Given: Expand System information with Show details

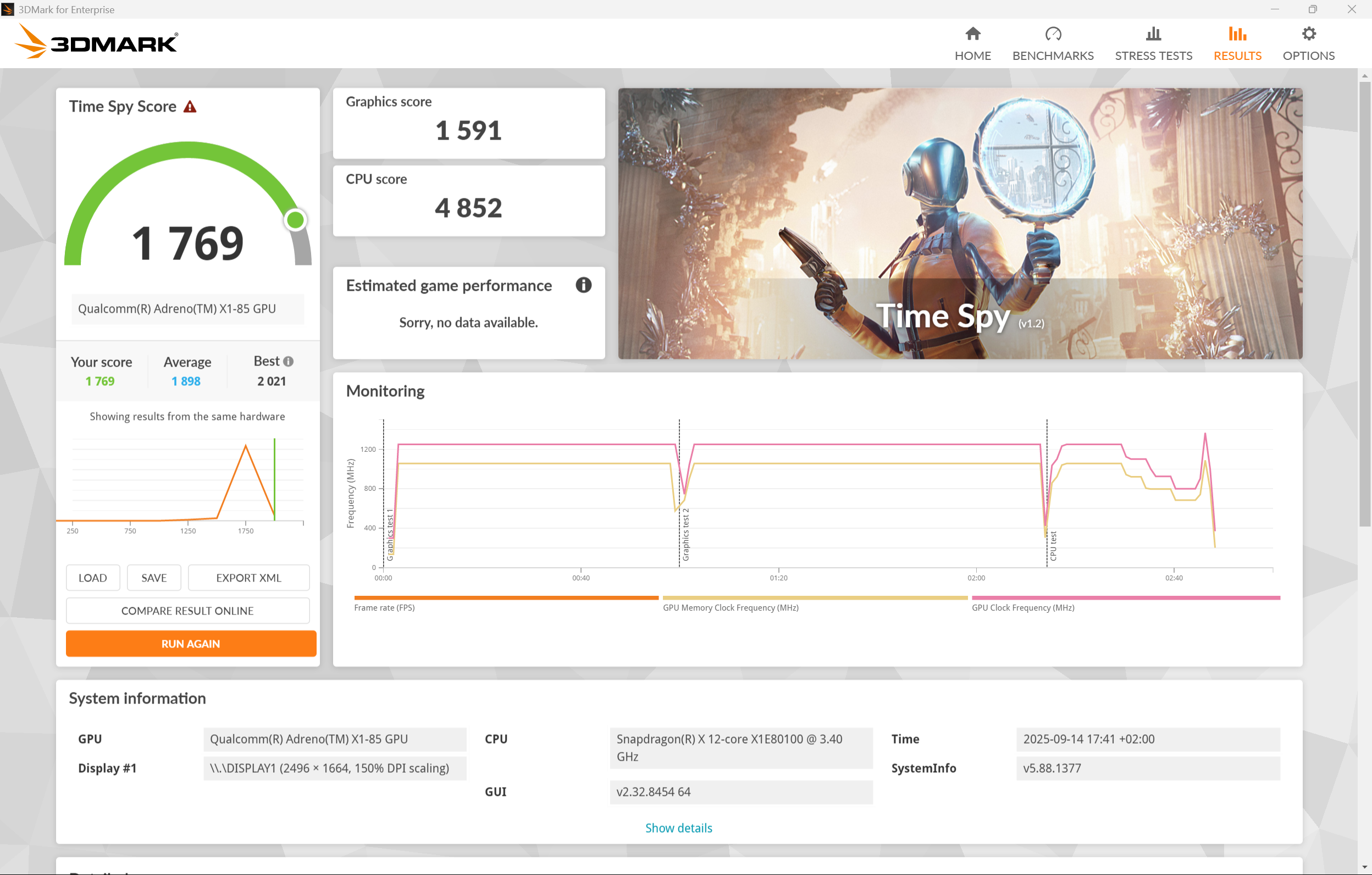Looking at the screenshot, I should point(678,828).
